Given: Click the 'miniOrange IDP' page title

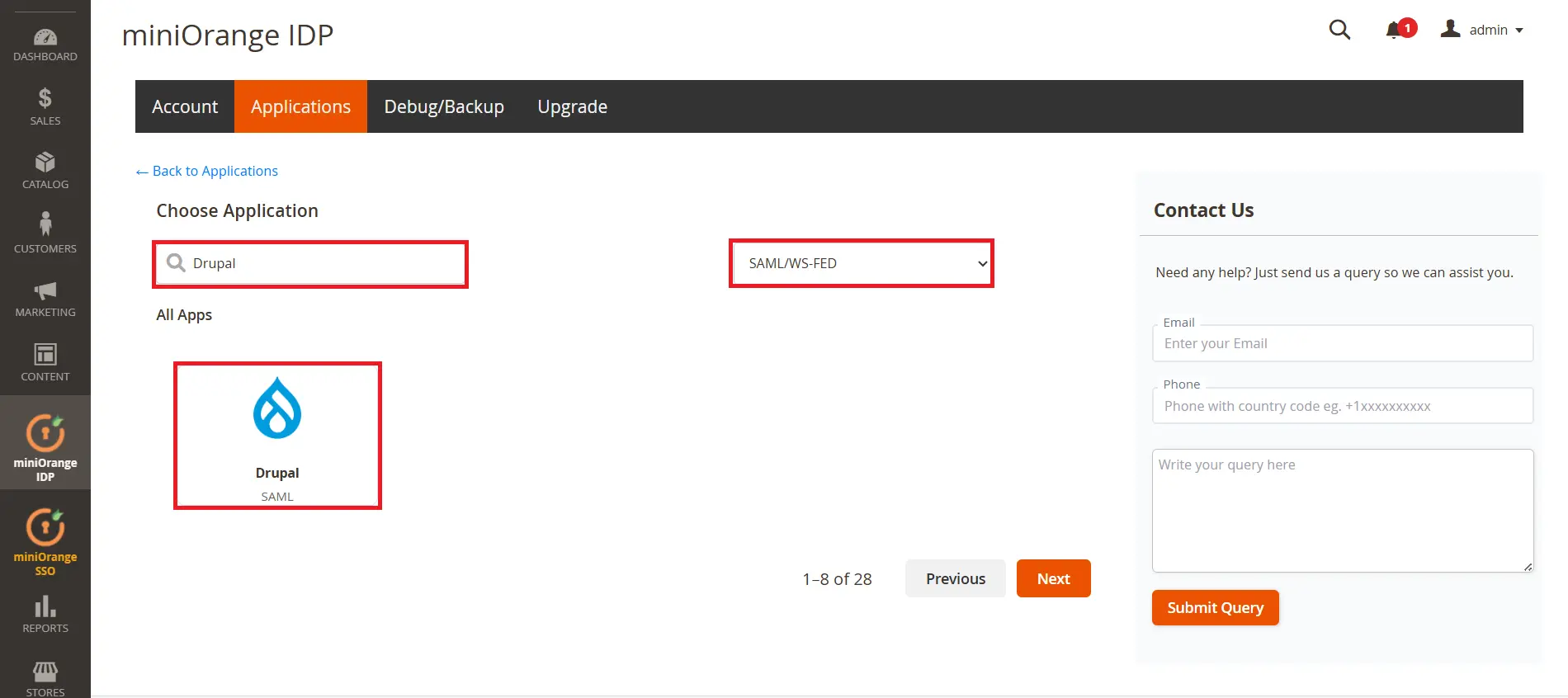Looking at the screenshot, I should pos(228,35).
